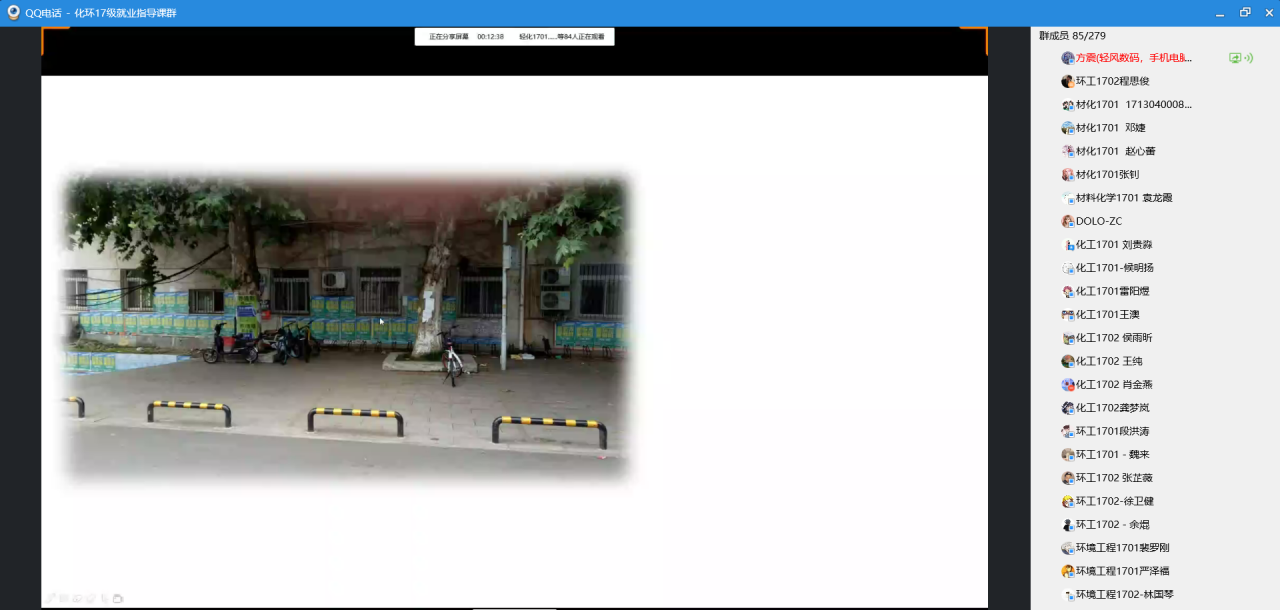1280x610 pixels.
Task: Click avatar of 环工1702-徐卫健
Action: point(1068,501)
